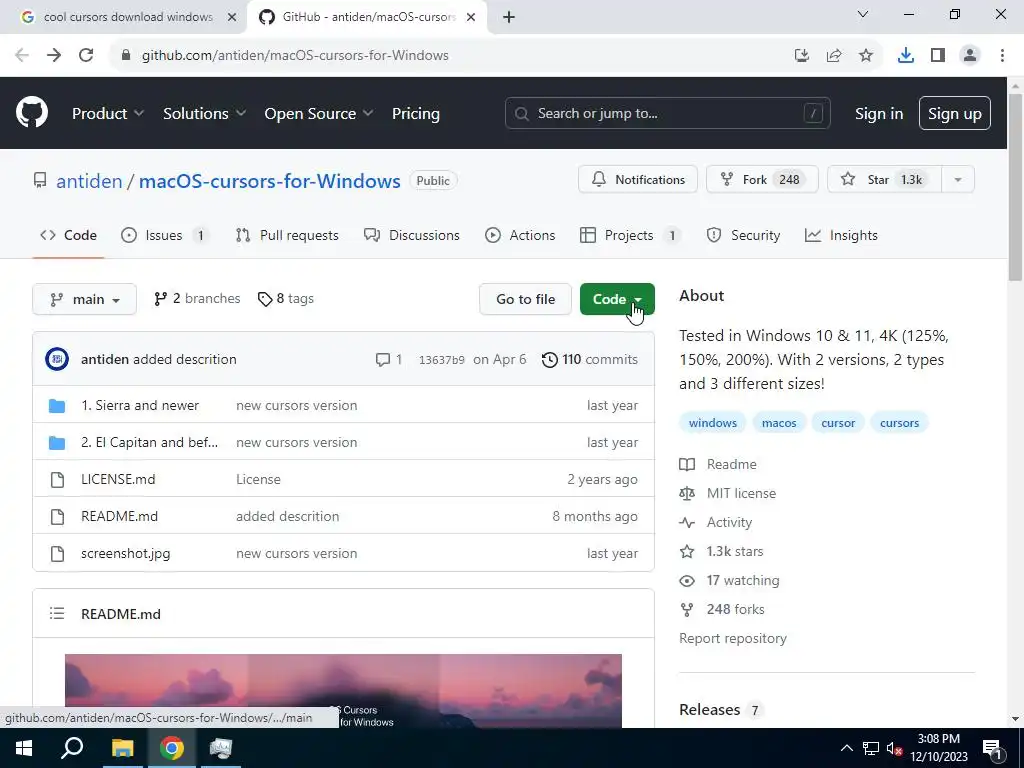Open Windows Start menu
1024x768 pixels.
tap(24, 748)
